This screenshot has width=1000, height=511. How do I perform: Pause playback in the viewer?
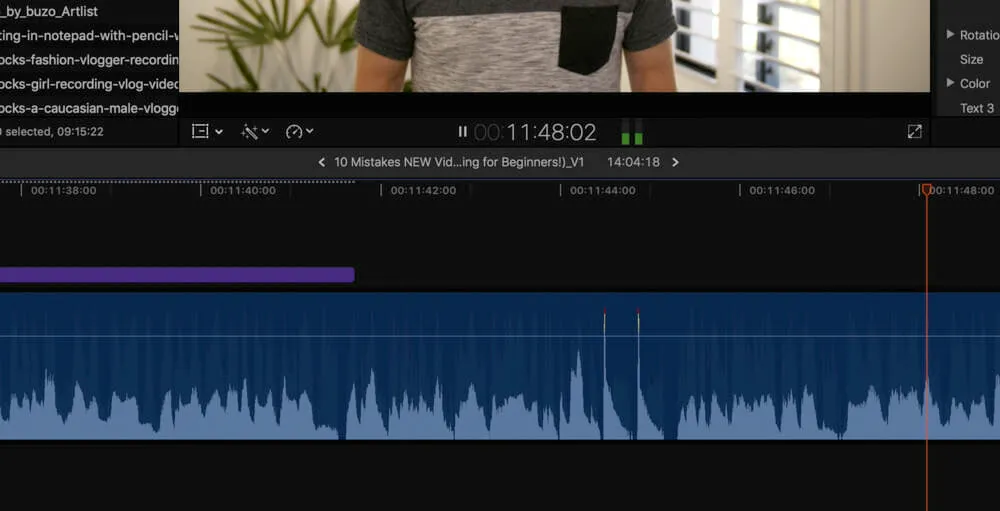462,132
